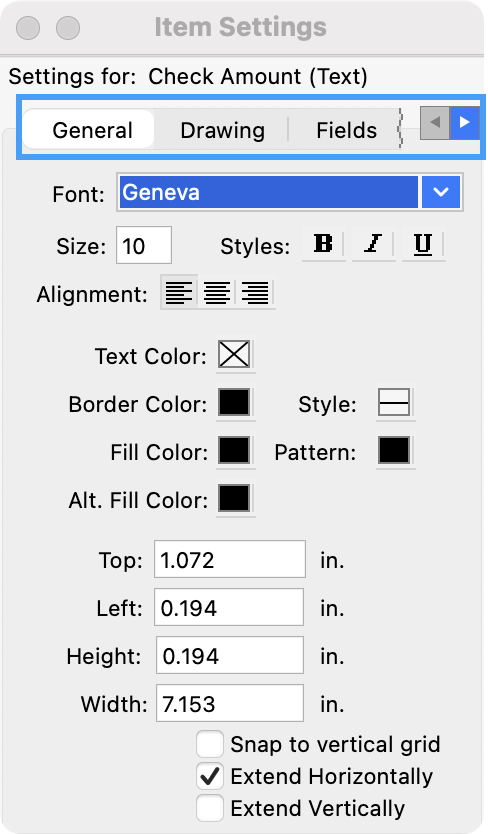The height and width of the screenshot is (834, 488).
Task: Select the General tab
Action: (92, 130)
